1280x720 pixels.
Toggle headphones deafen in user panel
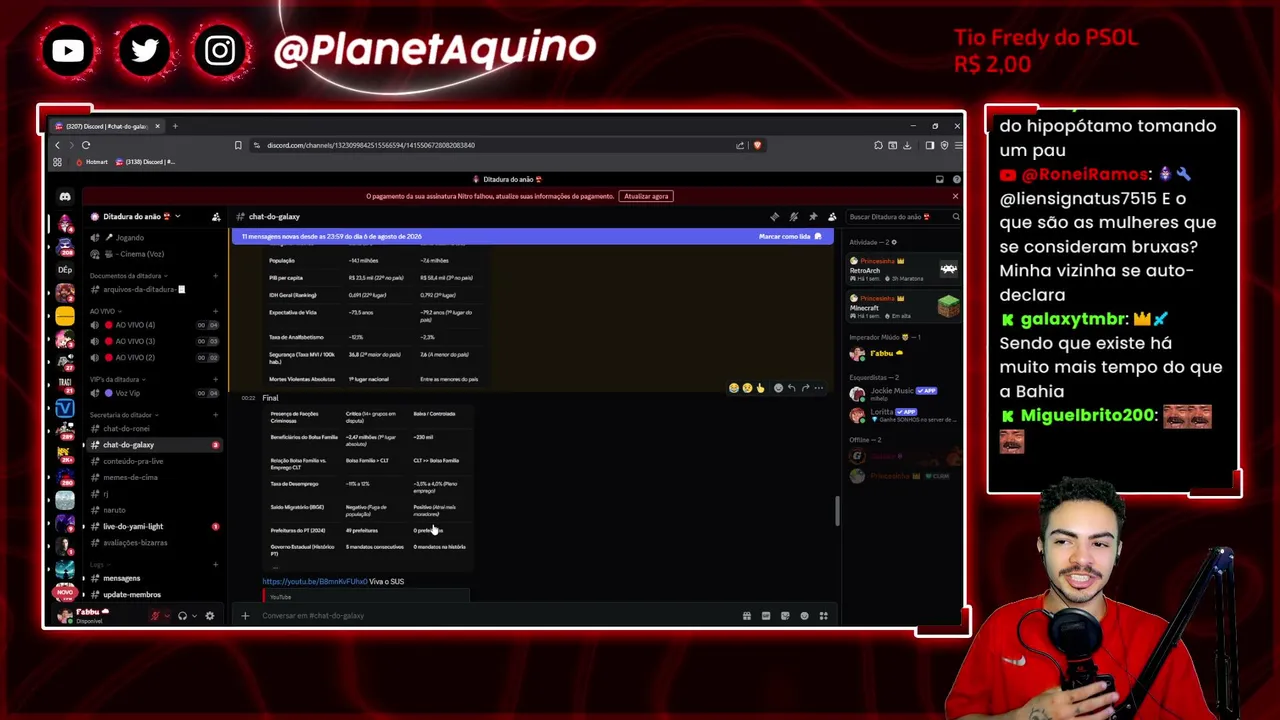point(182,616)
